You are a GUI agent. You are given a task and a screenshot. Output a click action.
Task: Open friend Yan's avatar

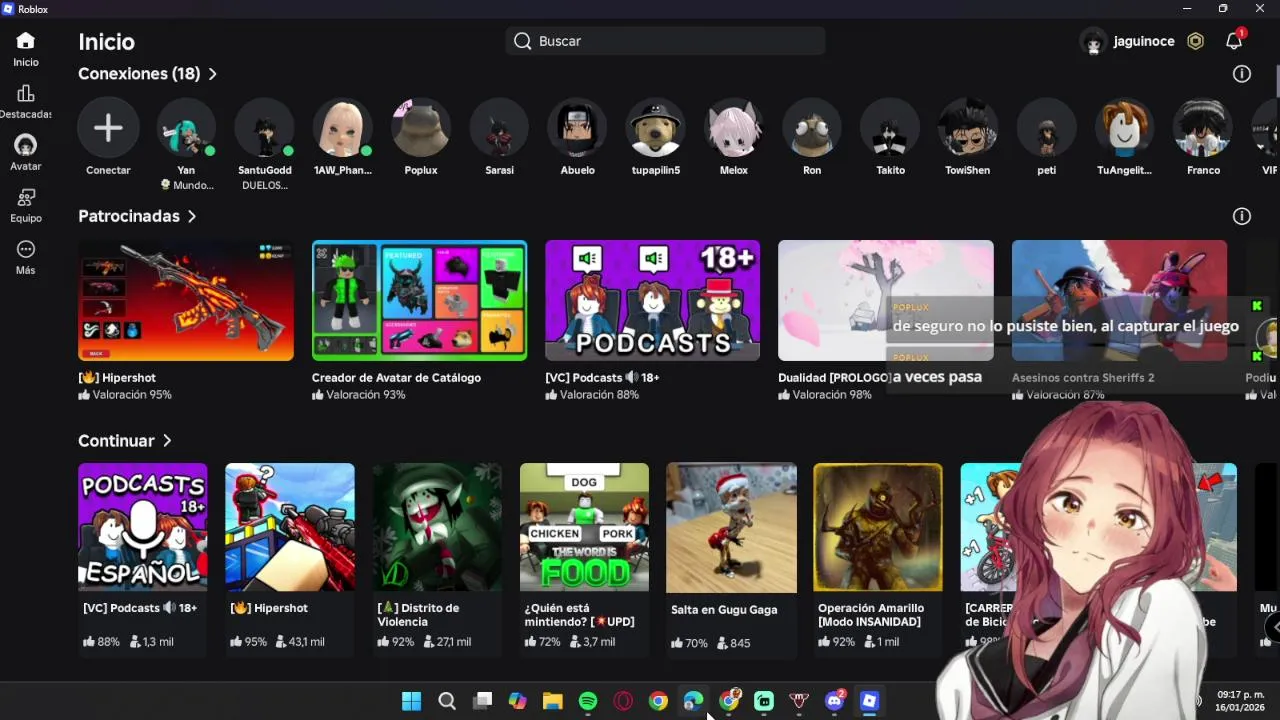186,127
